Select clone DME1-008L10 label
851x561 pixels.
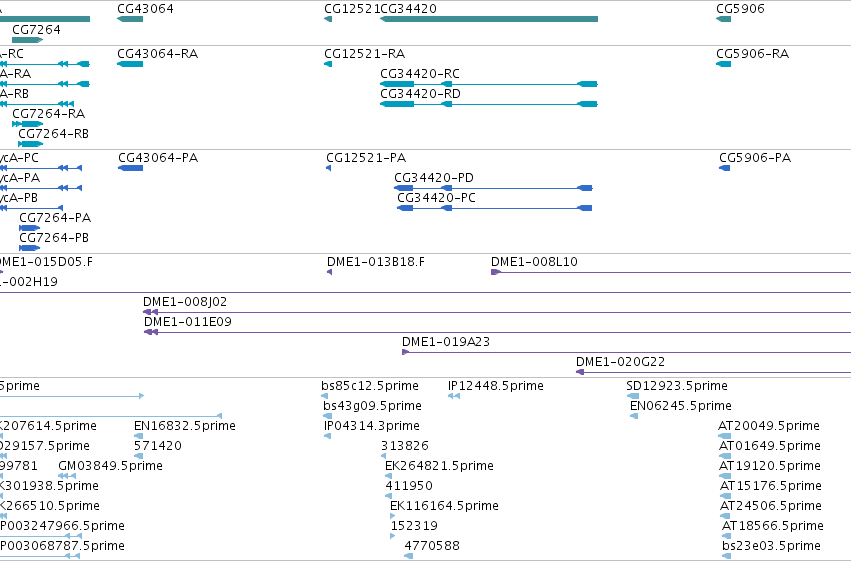(535, 262)
